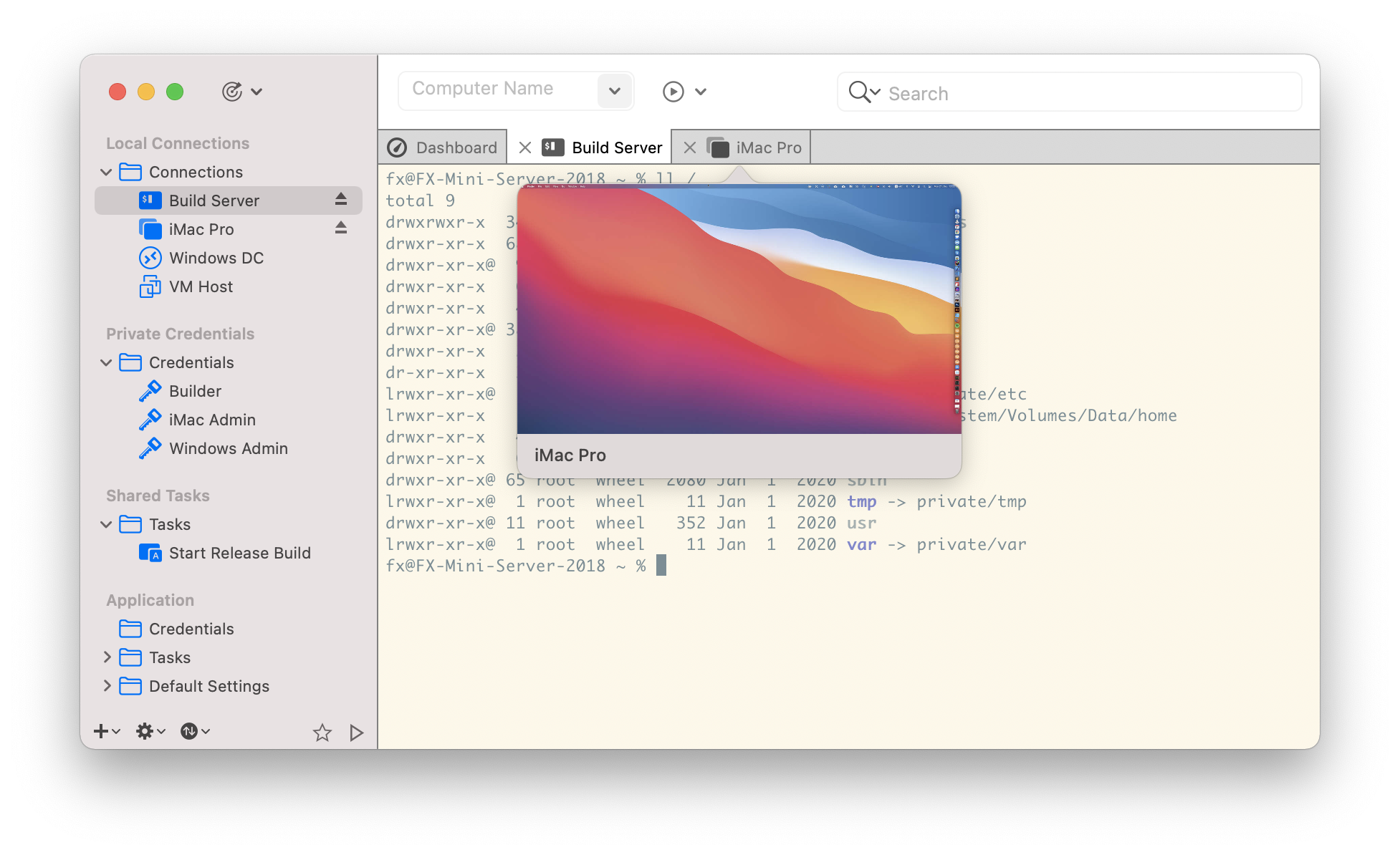This screenshot has width=1400, height=855.
Task: Open the Computer Name dropdown arrow
Action: 614,91
